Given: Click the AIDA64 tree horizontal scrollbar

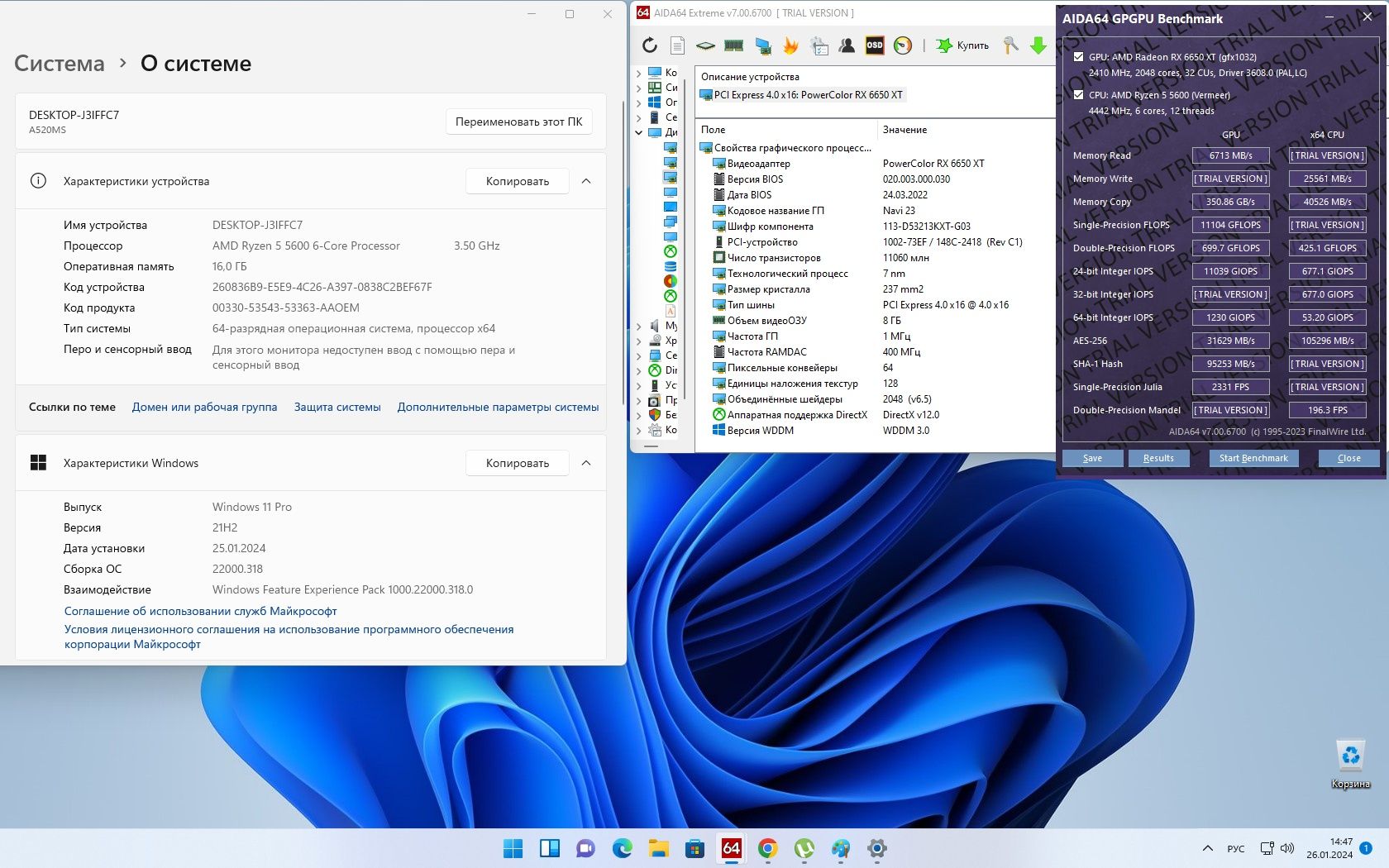Looking at the screenshot, I should click(652, 446).
